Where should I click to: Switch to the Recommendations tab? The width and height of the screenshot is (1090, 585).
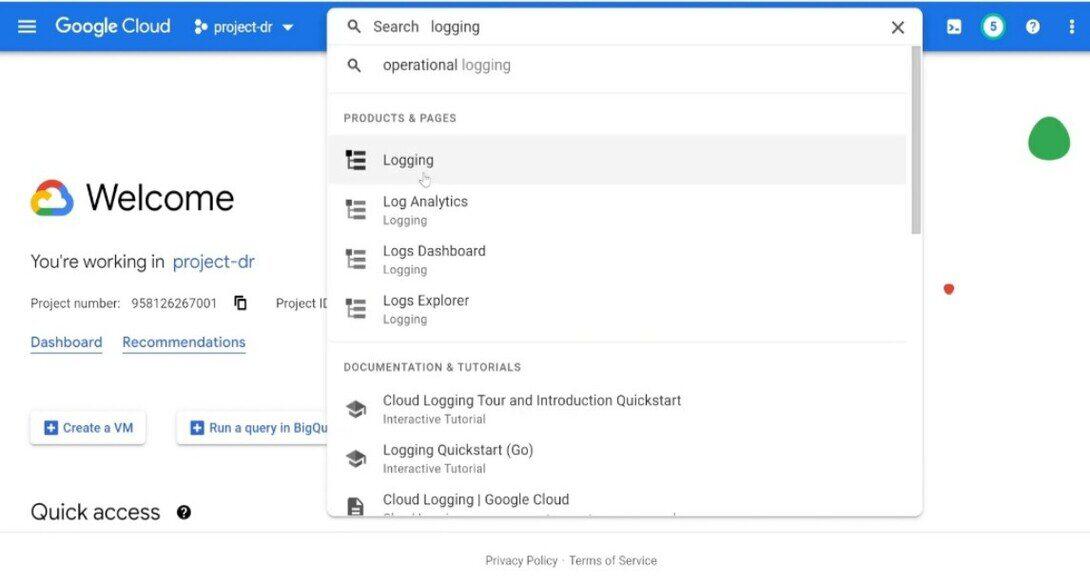184,342
